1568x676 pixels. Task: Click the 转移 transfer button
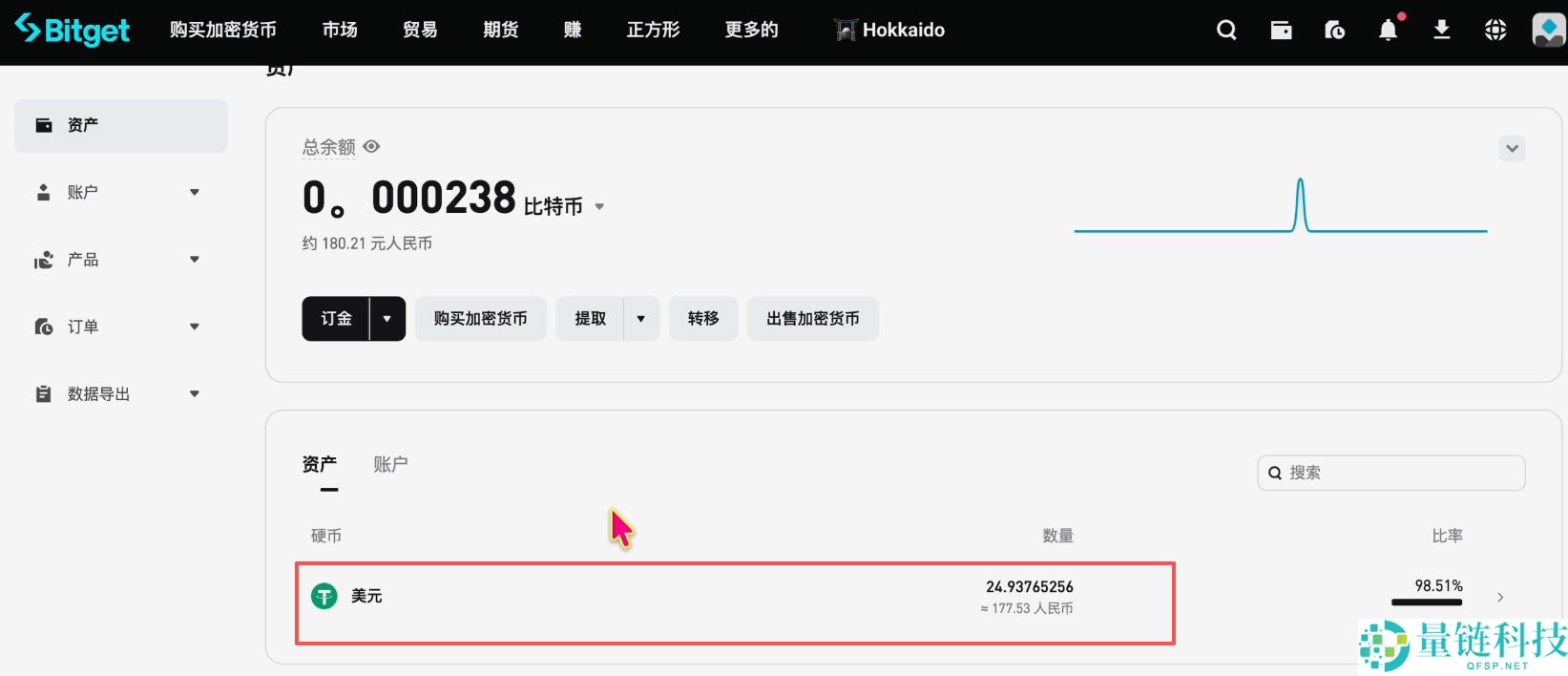coord(703,319)
